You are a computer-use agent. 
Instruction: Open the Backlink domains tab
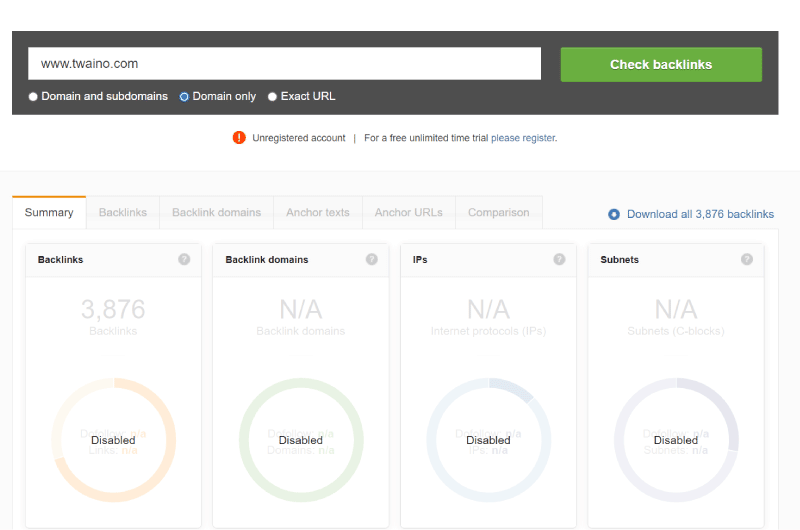click(x=216, y=212)
